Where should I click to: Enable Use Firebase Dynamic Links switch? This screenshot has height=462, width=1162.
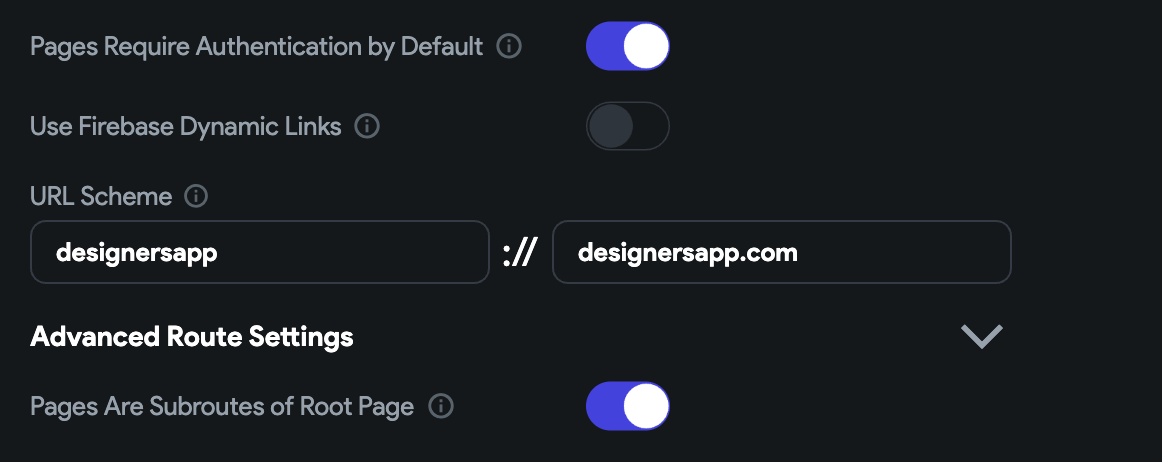tap(628, 126)
